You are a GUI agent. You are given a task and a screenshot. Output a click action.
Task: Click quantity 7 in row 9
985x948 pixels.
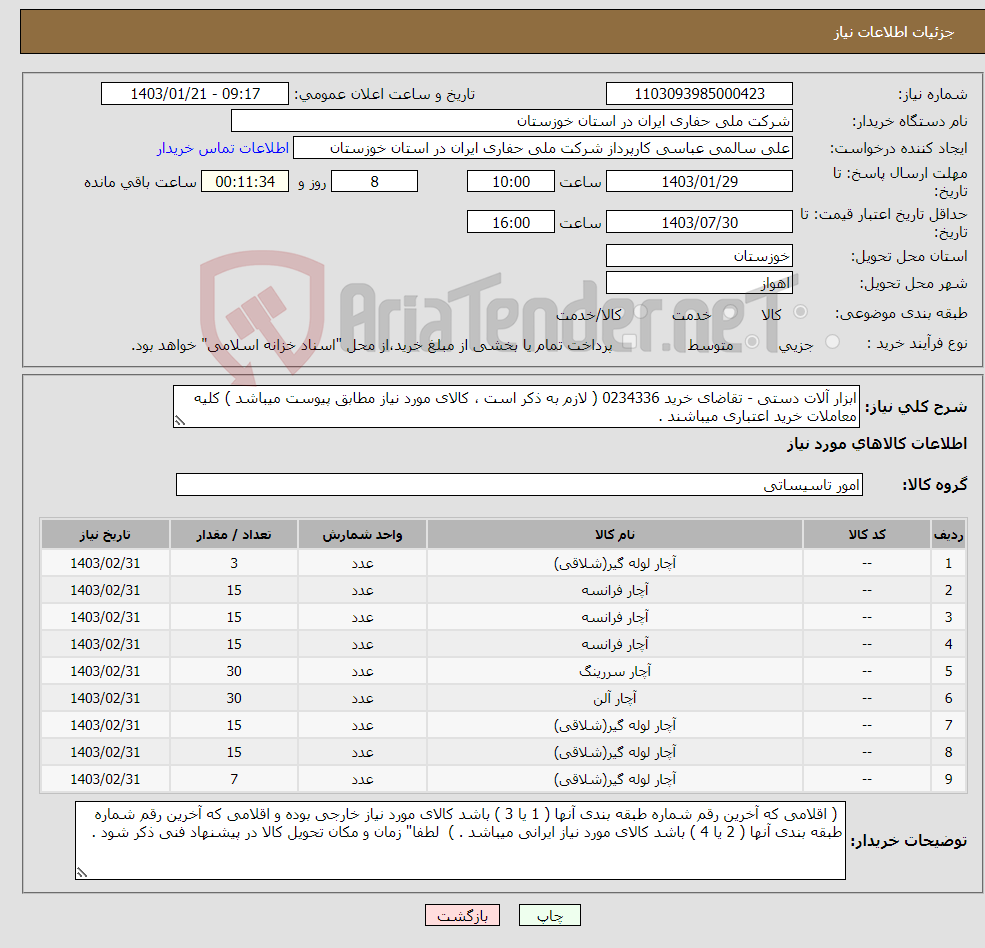coord(234,780)
